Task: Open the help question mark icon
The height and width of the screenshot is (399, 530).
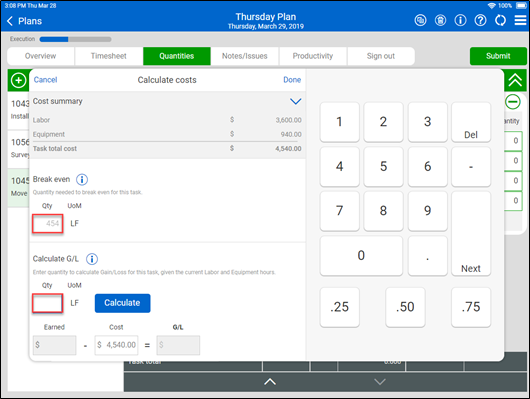Action: 480,21
